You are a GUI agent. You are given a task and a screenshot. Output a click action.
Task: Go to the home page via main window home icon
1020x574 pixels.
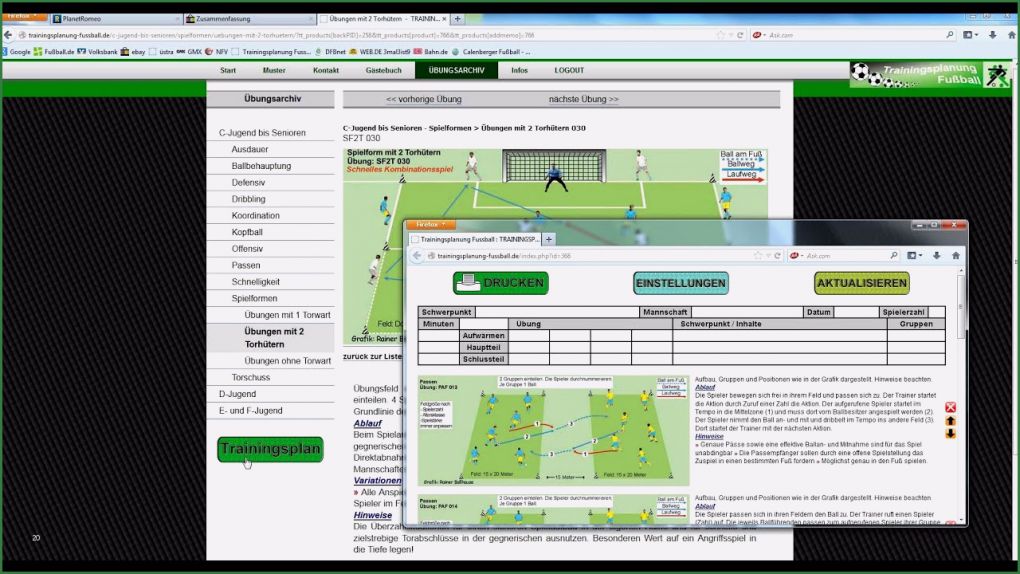click(1012, 35)
